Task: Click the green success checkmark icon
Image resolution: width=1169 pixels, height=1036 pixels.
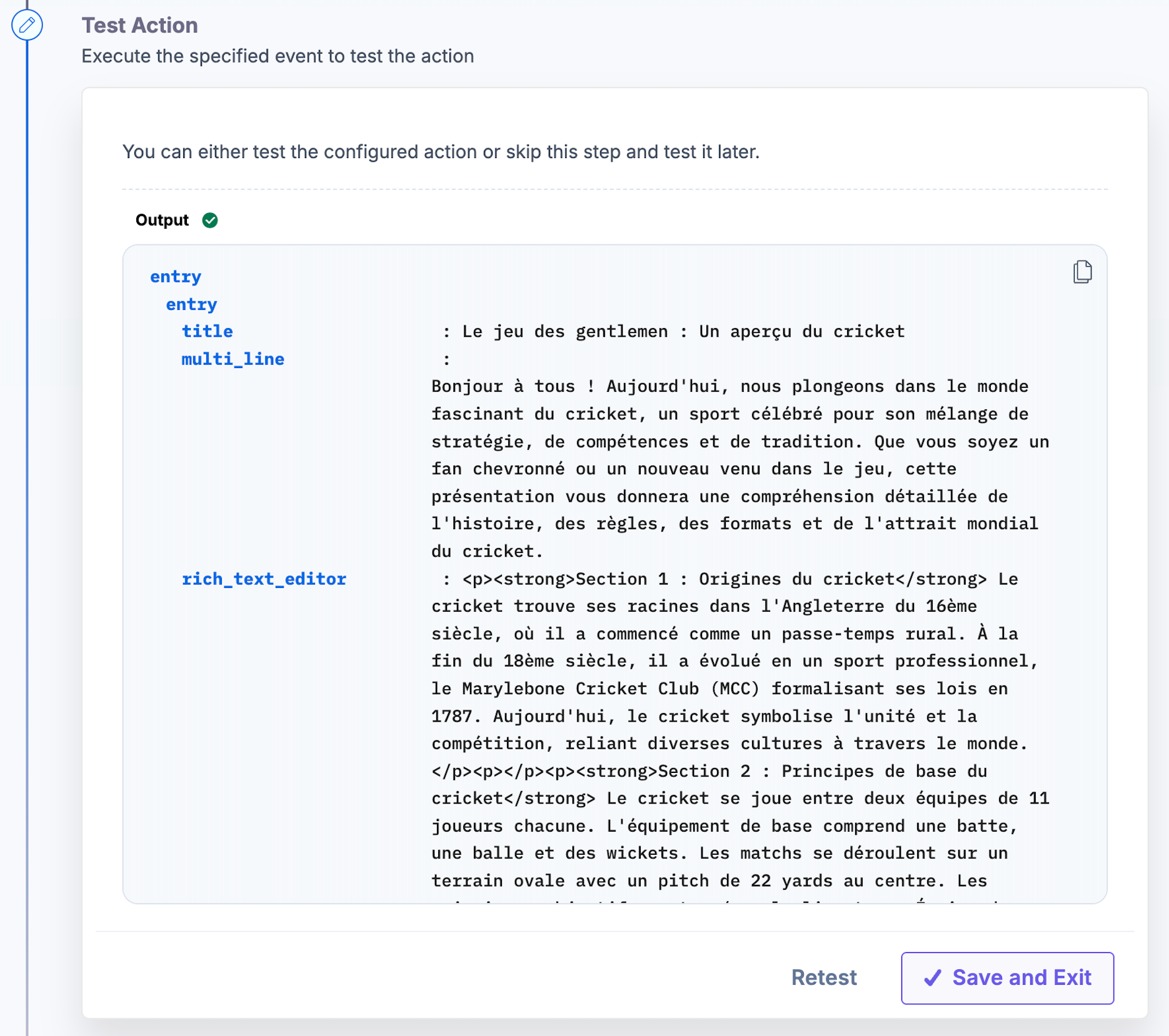Action: point(210,220)
